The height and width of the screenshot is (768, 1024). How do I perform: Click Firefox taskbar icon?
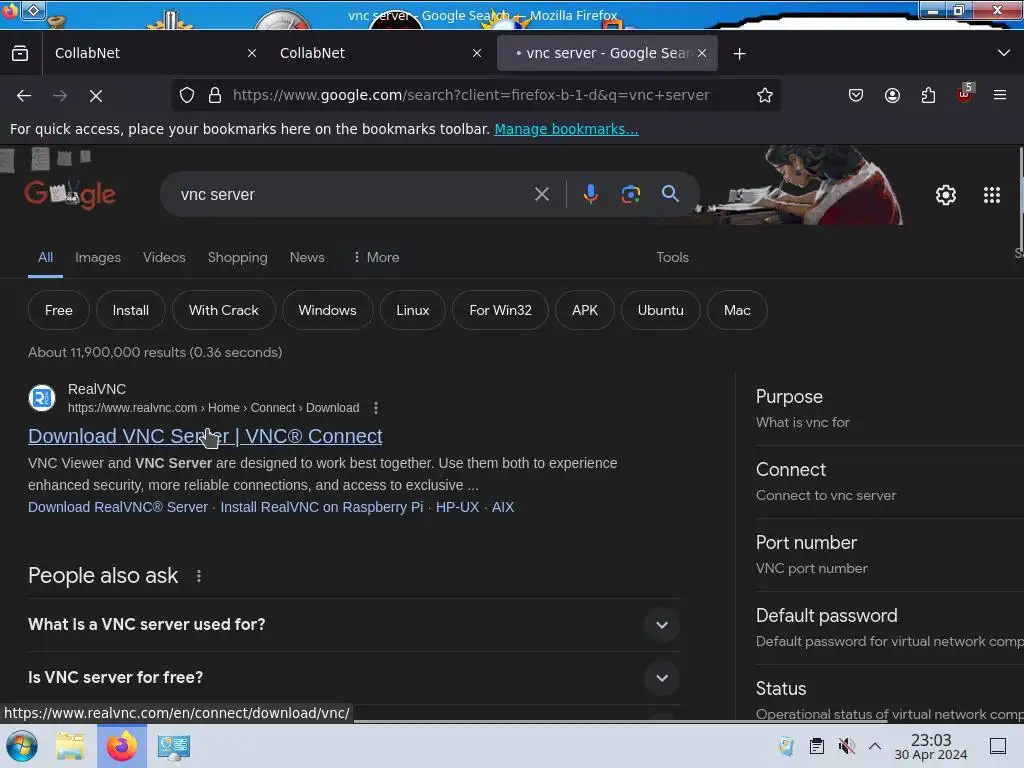pyautogui.click(x=122, y=746)
